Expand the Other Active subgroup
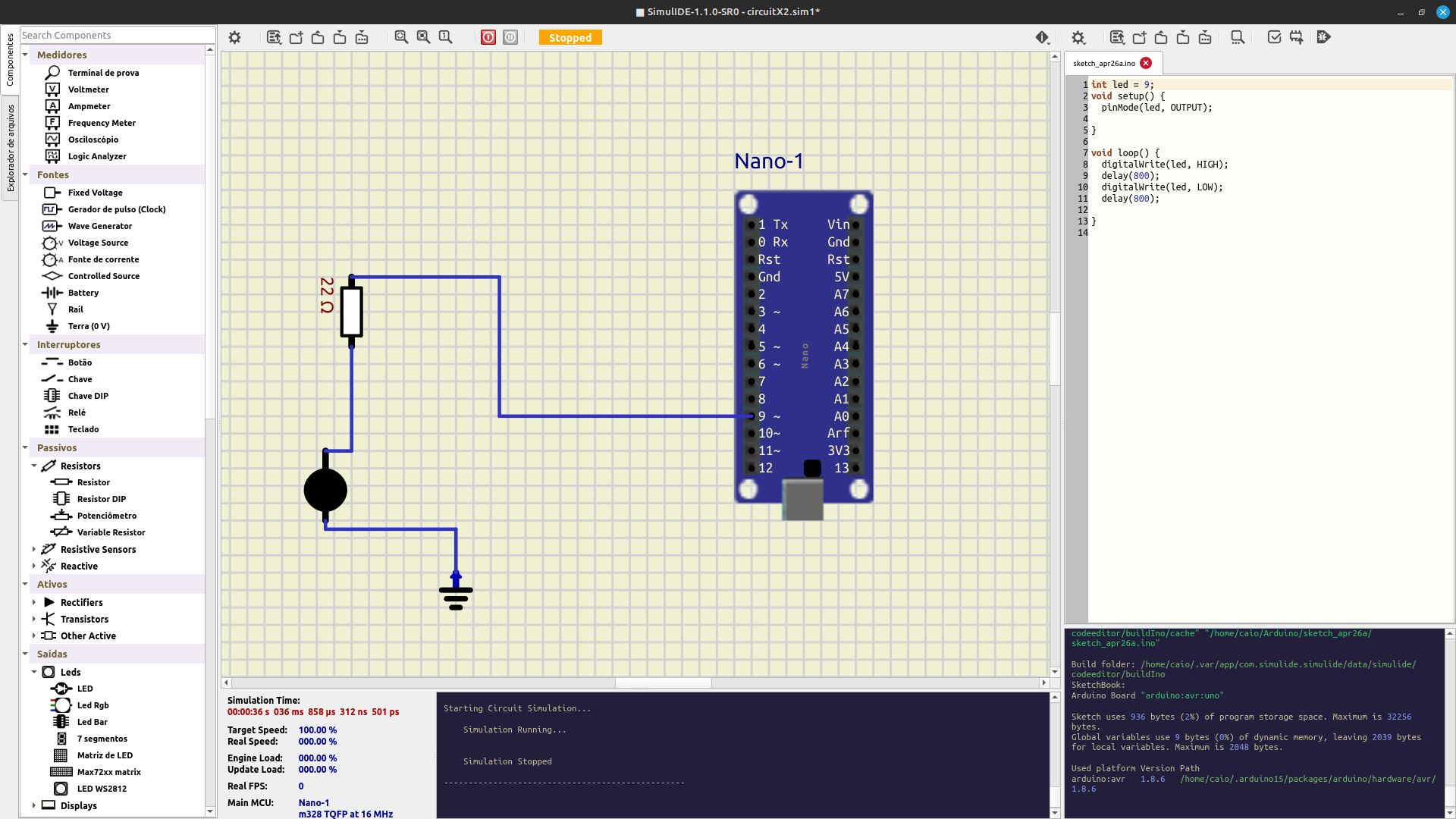Viewport: 1456px width, 819px height. tap(34, 635)
